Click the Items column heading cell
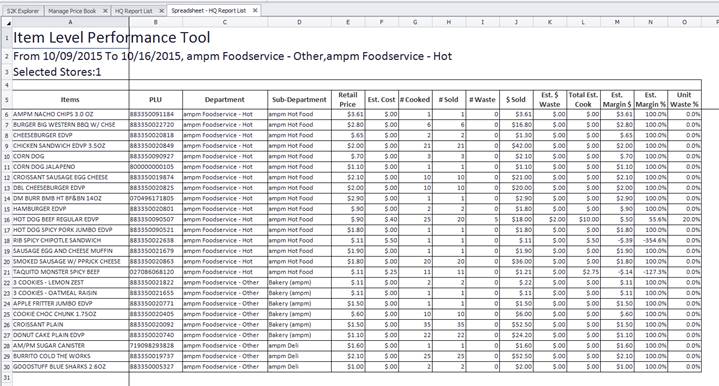This screenshot has width=719, height=386. [71, 99]
